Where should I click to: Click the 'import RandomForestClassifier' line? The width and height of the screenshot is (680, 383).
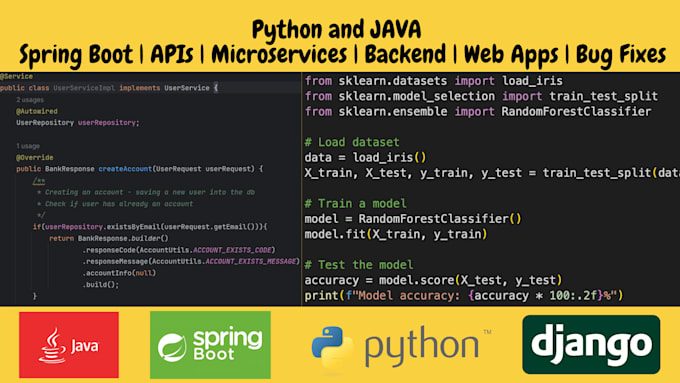(478, 111)
